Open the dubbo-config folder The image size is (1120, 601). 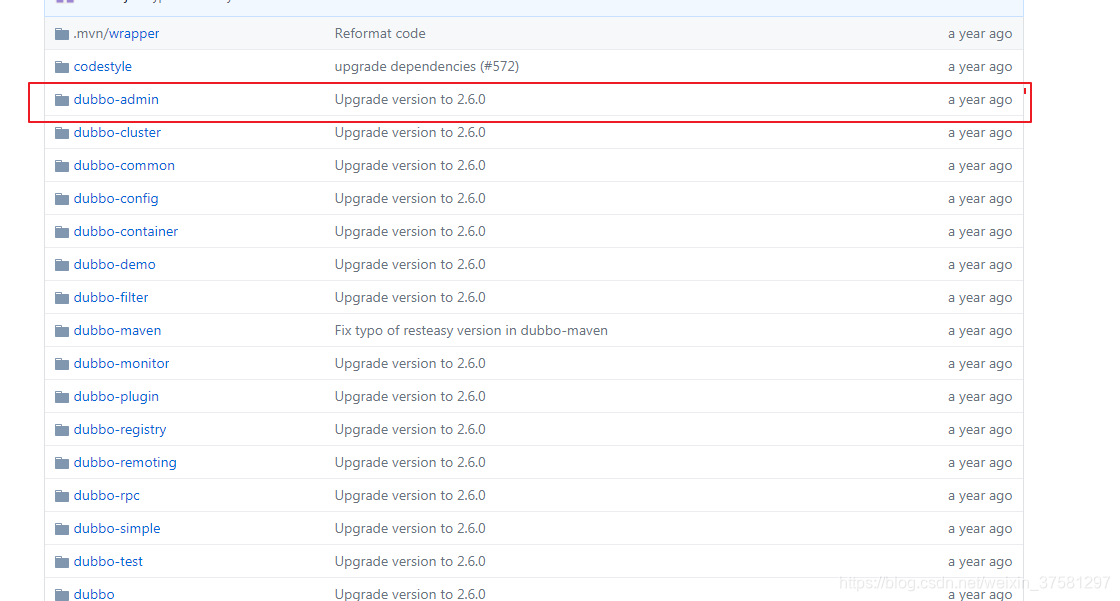[116, 199]
